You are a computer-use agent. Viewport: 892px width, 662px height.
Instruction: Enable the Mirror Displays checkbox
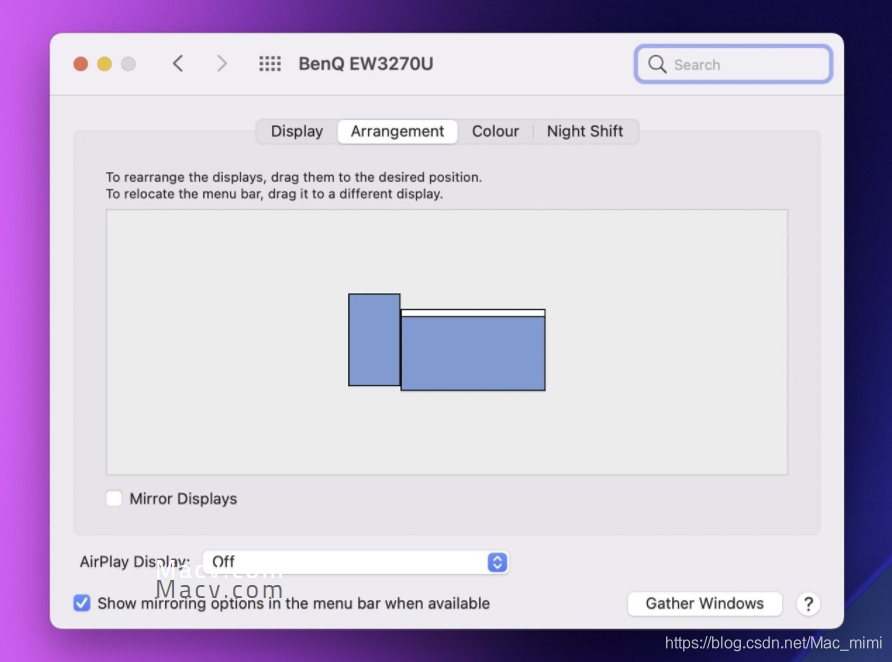pos(114,498)
